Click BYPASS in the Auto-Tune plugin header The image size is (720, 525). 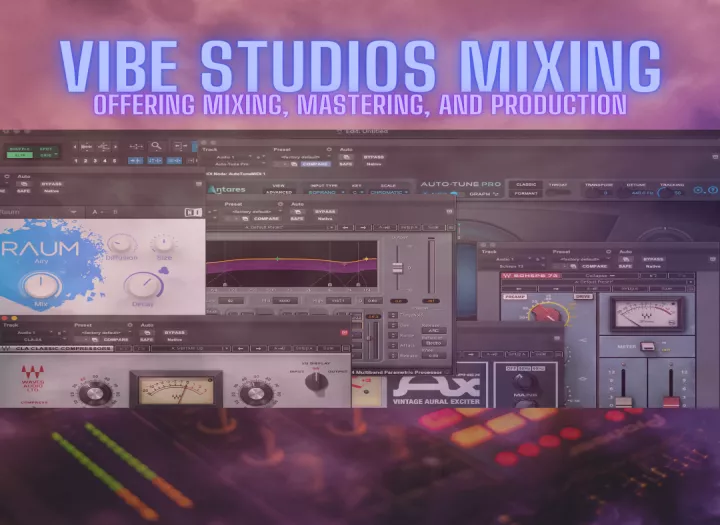373,157
